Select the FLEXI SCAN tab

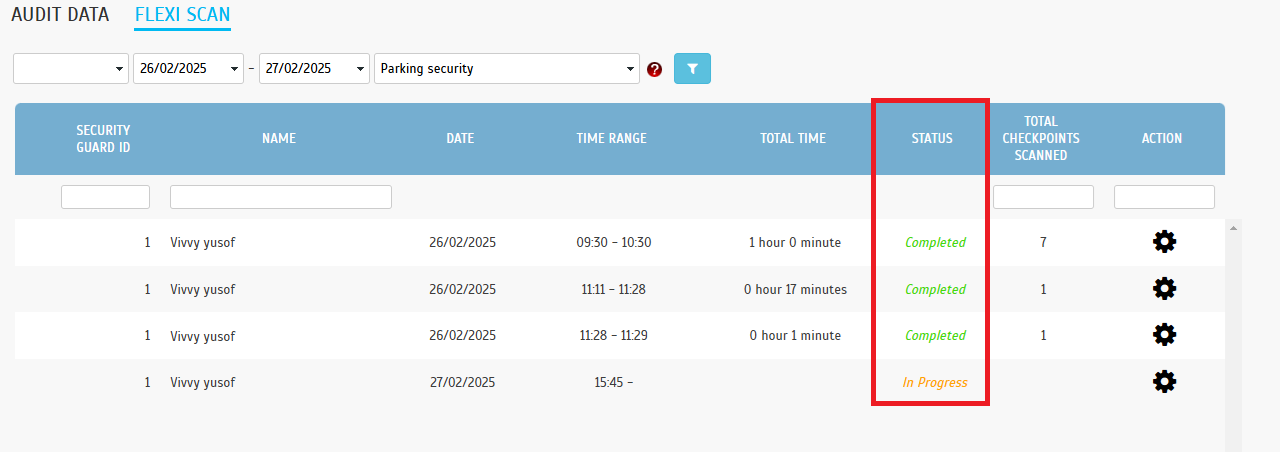[x=182, y=15]
